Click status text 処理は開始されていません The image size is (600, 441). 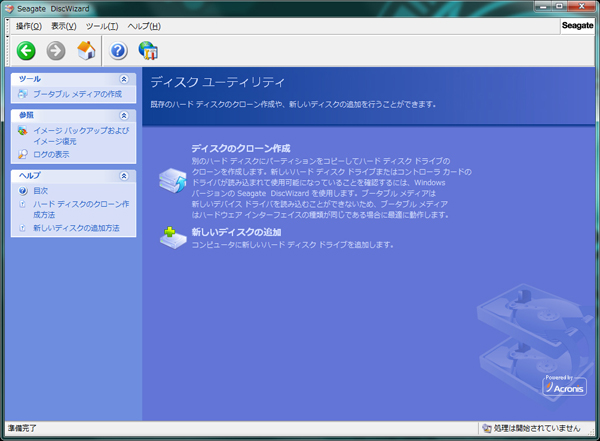tap(537, 428)
